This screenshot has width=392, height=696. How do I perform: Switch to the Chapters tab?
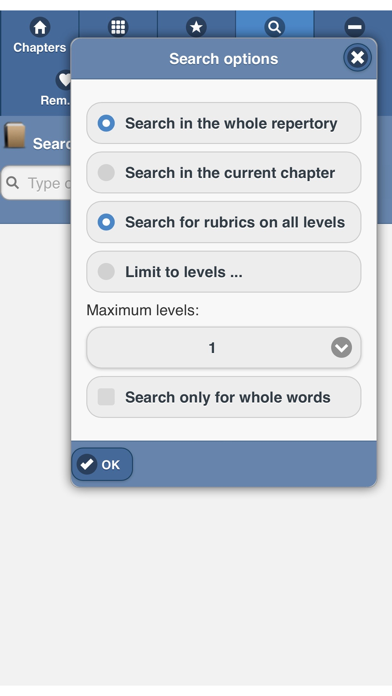[40, 47]
